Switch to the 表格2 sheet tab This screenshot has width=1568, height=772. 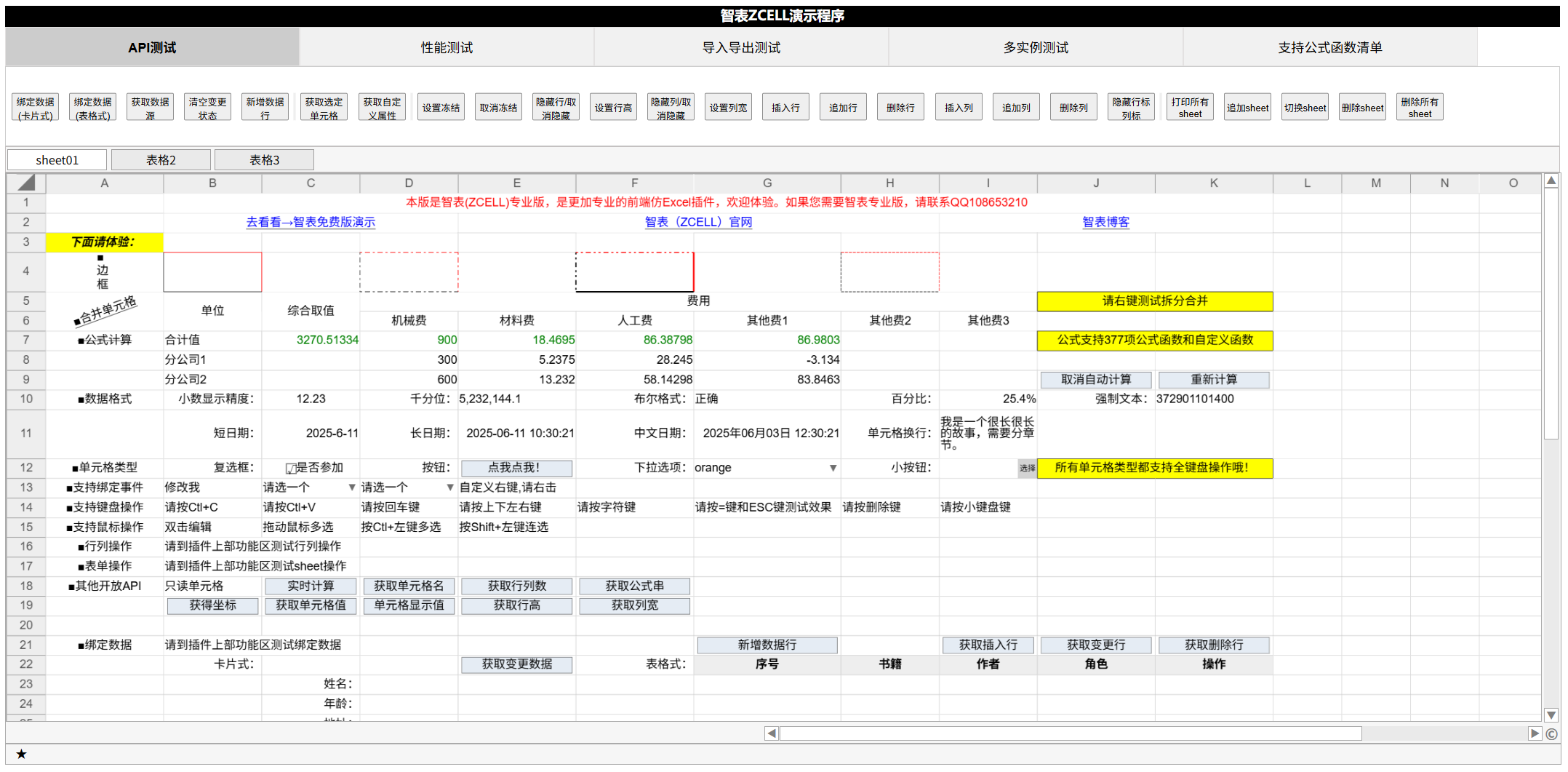(161, 160)
